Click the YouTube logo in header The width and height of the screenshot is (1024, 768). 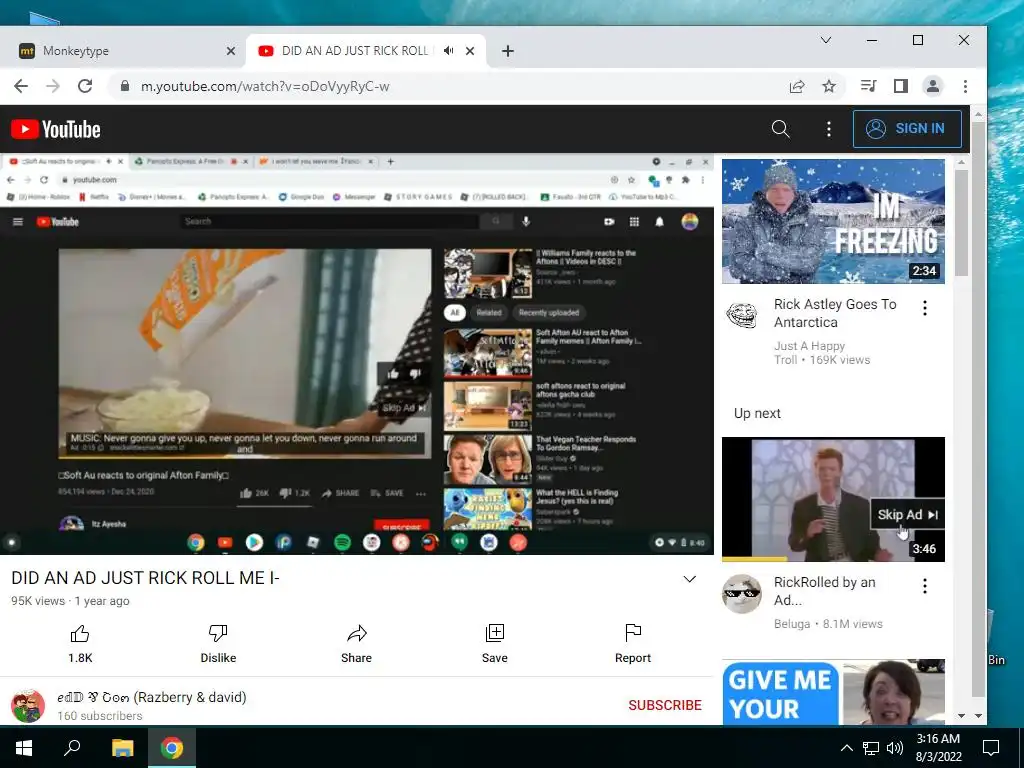pos(56,129)
